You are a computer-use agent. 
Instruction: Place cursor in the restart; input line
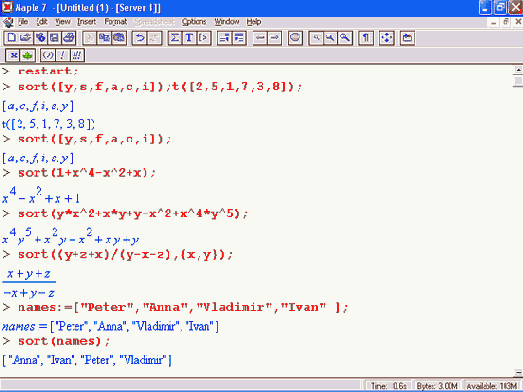click(48, 71)
